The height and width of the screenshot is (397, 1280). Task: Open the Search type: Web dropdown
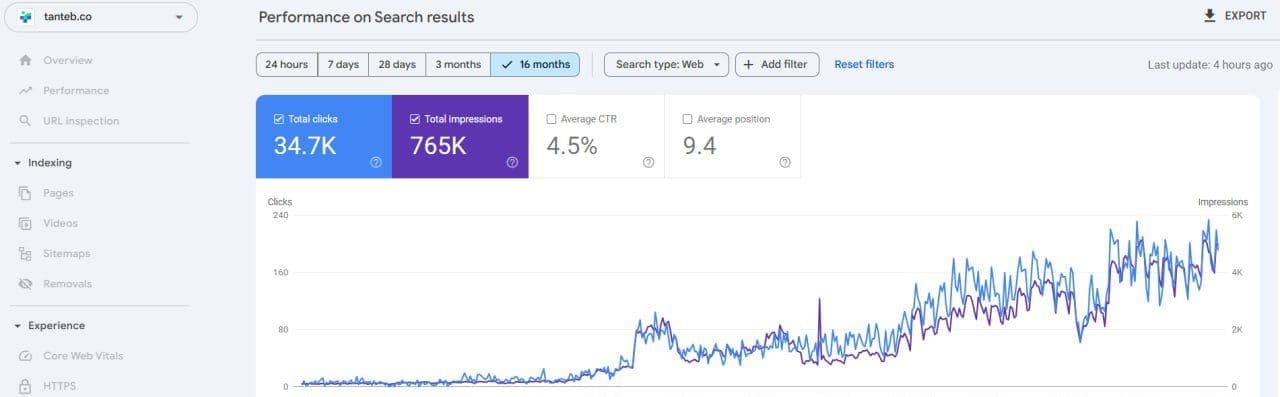tap(667, 64)
